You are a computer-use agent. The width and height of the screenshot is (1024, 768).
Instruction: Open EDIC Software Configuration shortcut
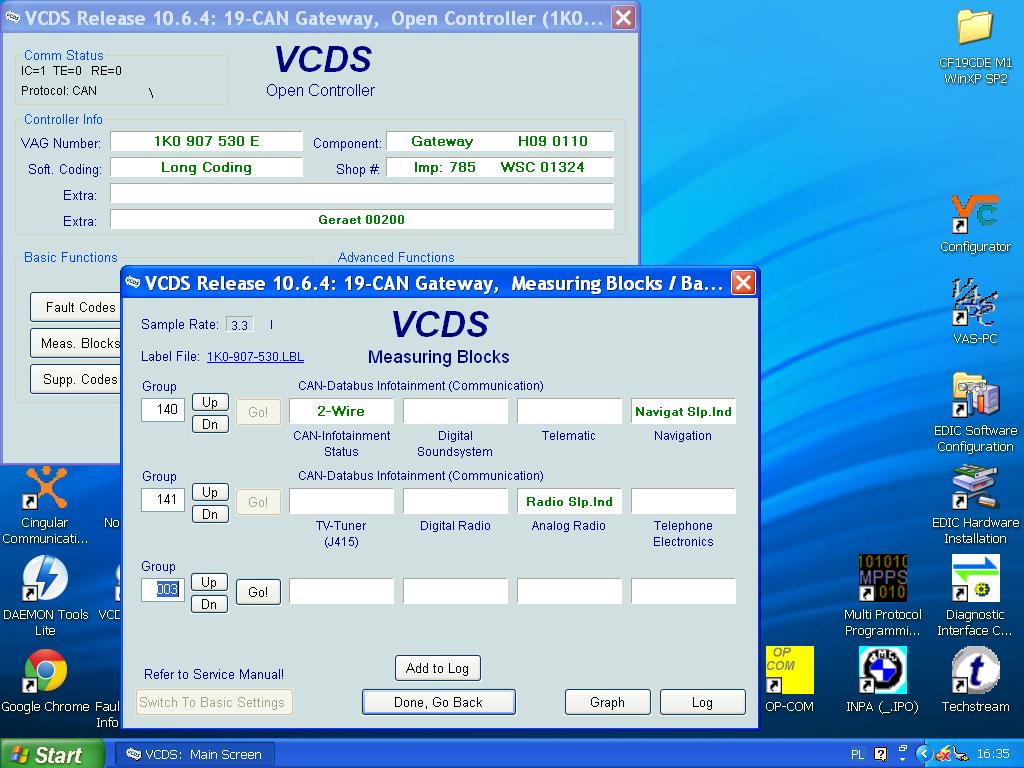(975, 413)
